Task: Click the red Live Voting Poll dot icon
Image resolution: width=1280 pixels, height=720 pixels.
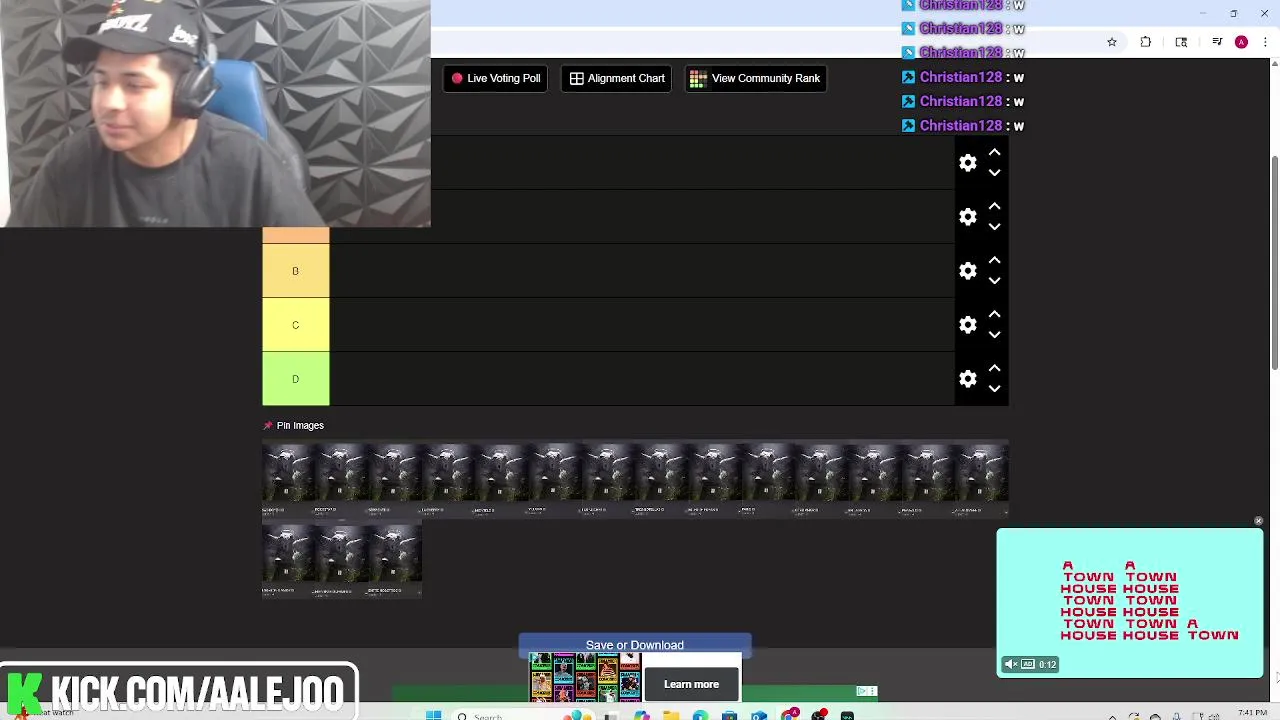Action: (x=457, y=78)
